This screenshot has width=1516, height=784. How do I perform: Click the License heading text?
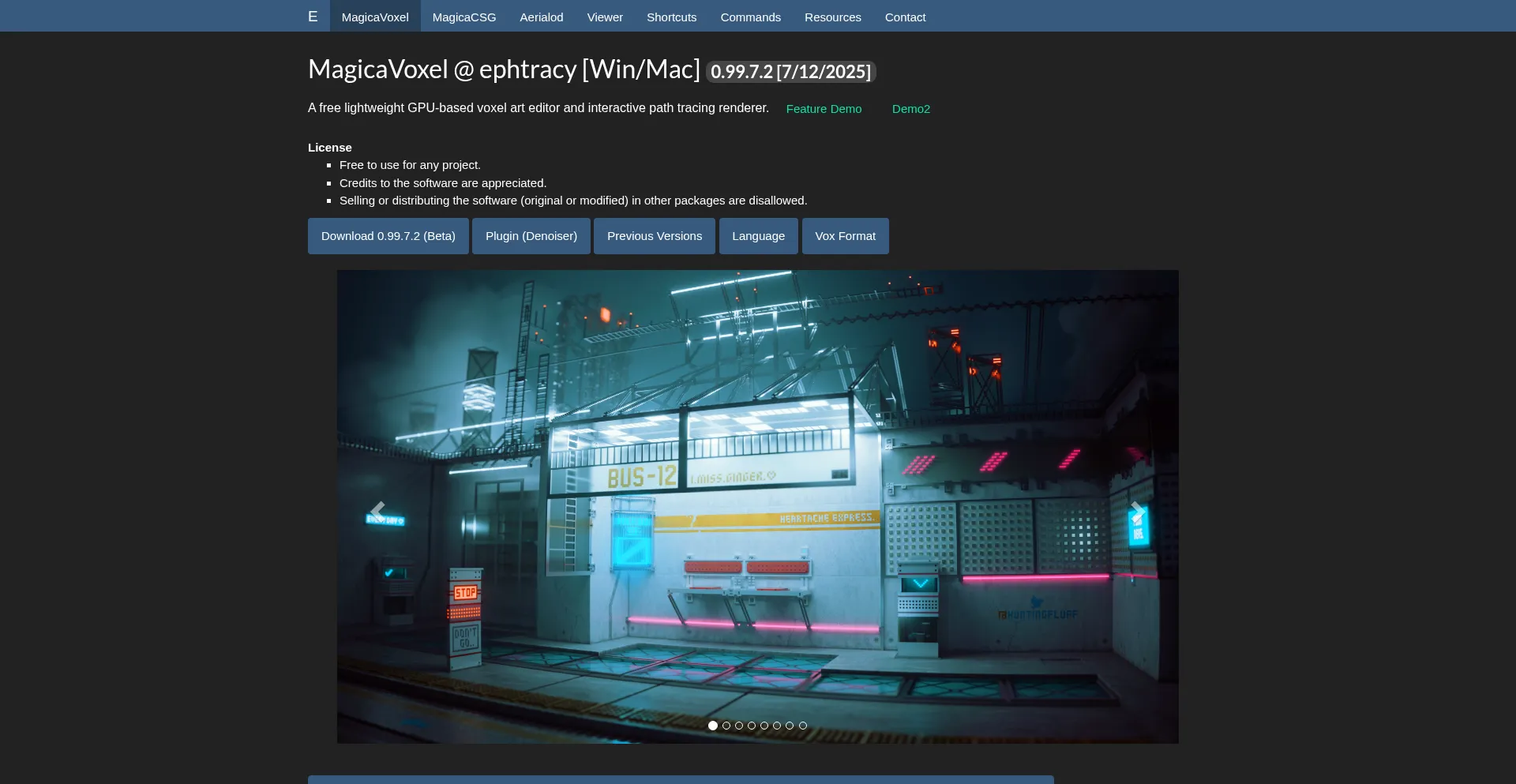[330, 148]
